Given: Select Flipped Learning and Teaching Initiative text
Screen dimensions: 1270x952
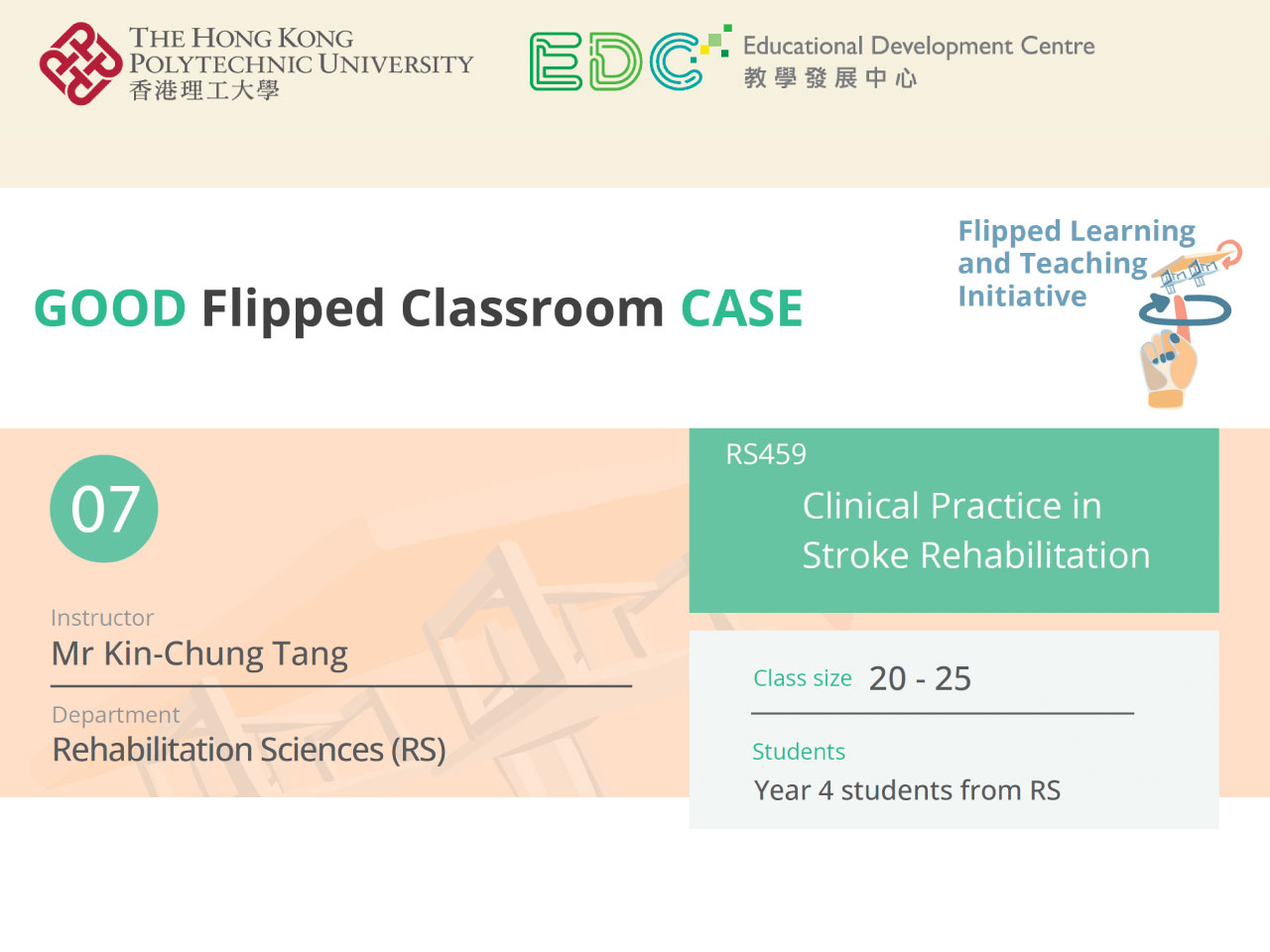Looking at the screenshot, I should click(x=1077, y=264).
